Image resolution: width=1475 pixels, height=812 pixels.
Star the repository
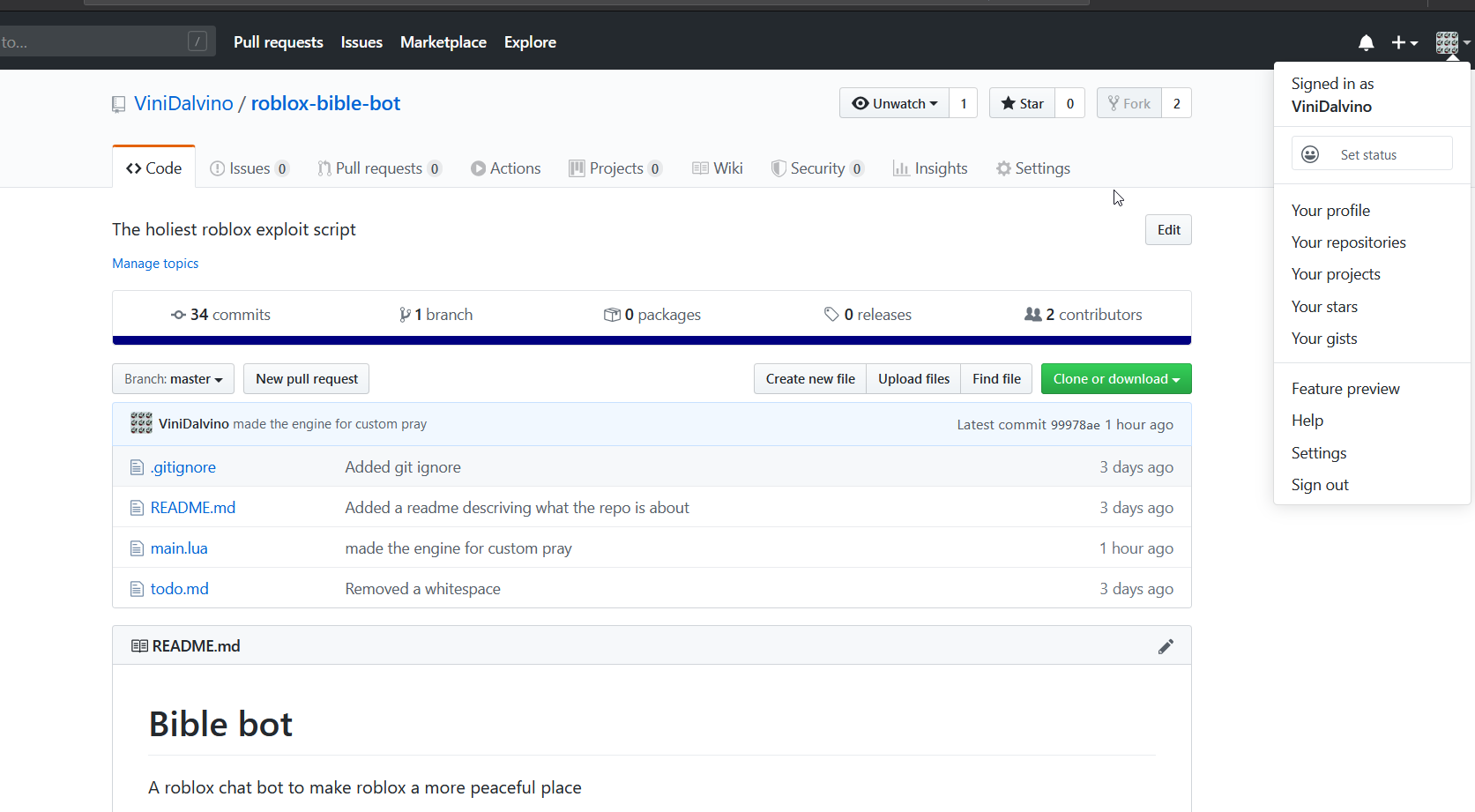(1022, 103)
